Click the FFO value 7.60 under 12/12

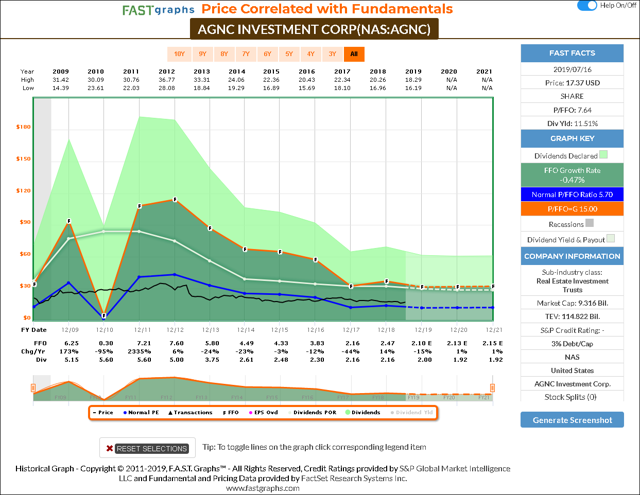(176, 343)
